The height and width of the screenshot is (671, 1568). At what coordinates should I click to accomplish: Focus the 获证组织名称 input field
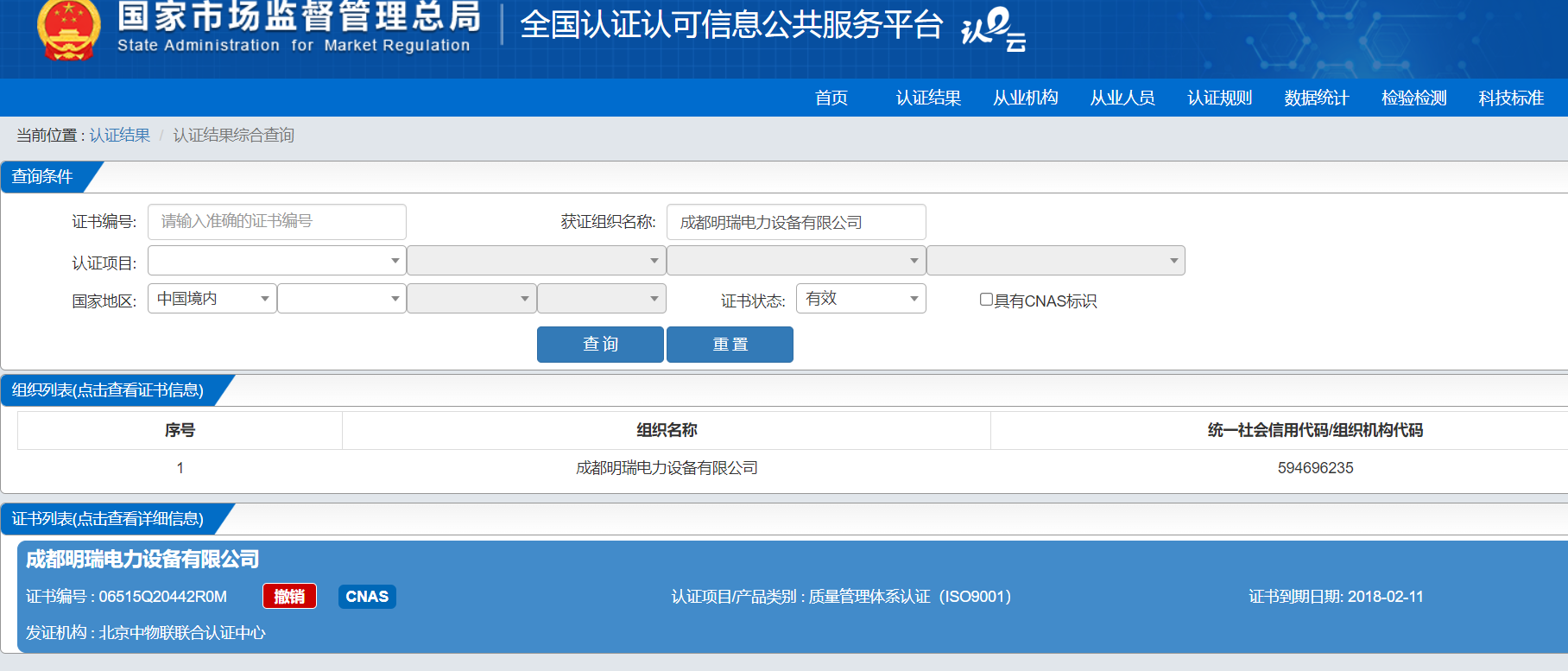pyautogui.click(x=796, y=222)
